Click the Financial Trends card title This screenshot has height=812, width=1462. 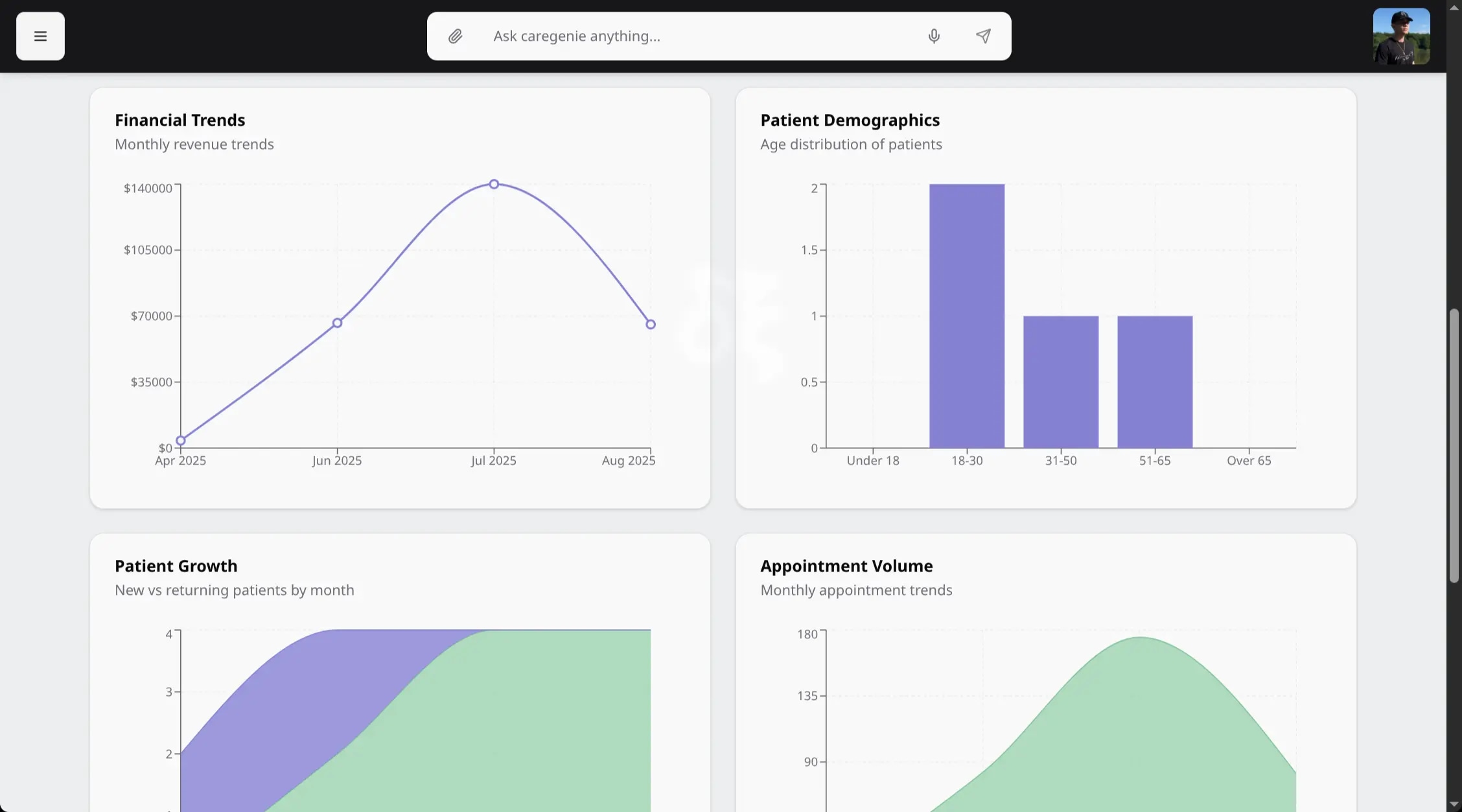point(180,121)
